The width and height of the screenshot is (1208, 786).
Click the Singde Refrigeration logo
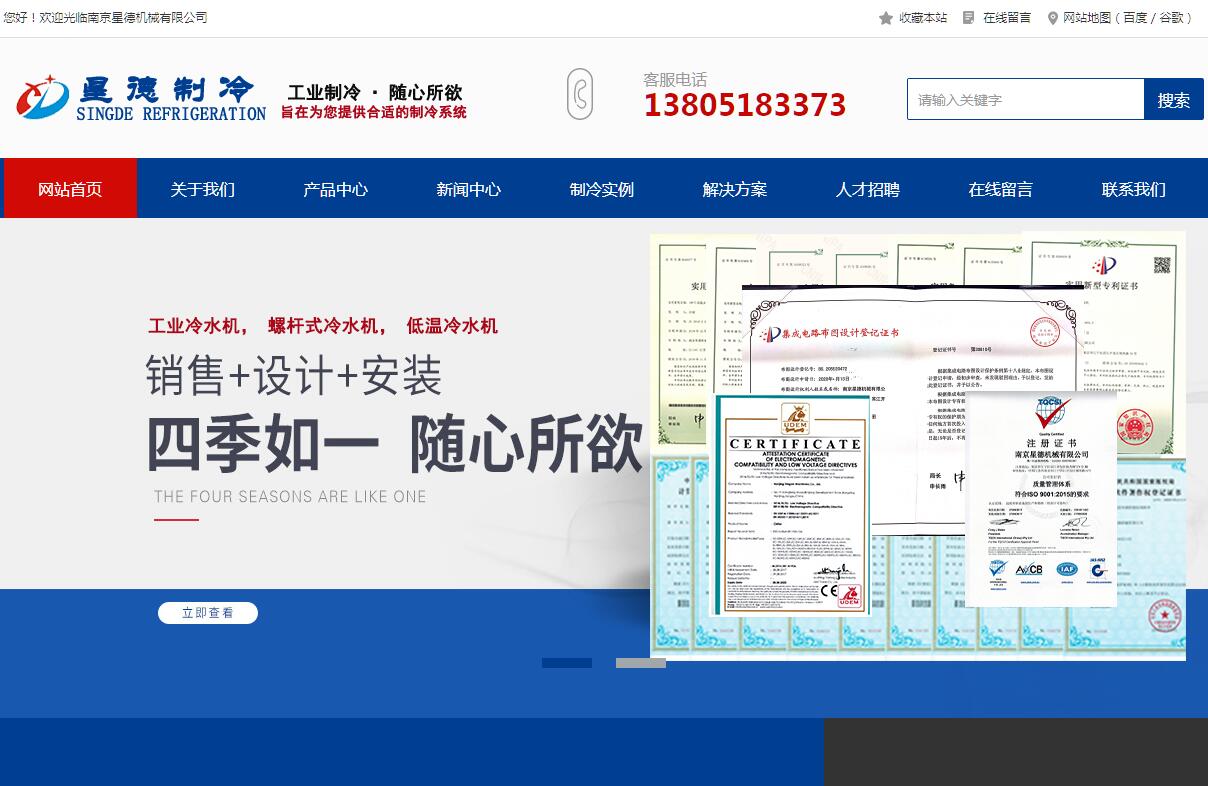click(141, 98)
